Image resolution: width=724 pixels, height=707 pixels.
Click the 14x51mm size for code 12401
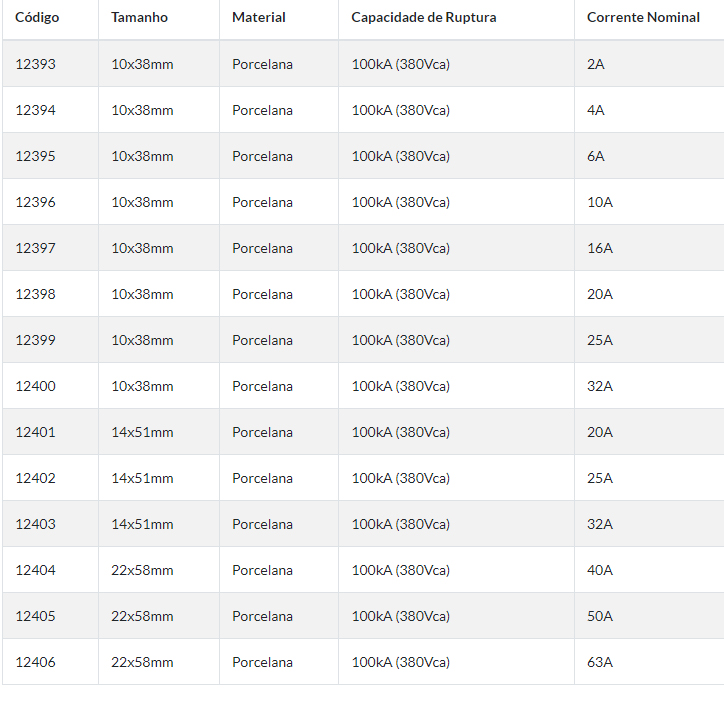142,432
